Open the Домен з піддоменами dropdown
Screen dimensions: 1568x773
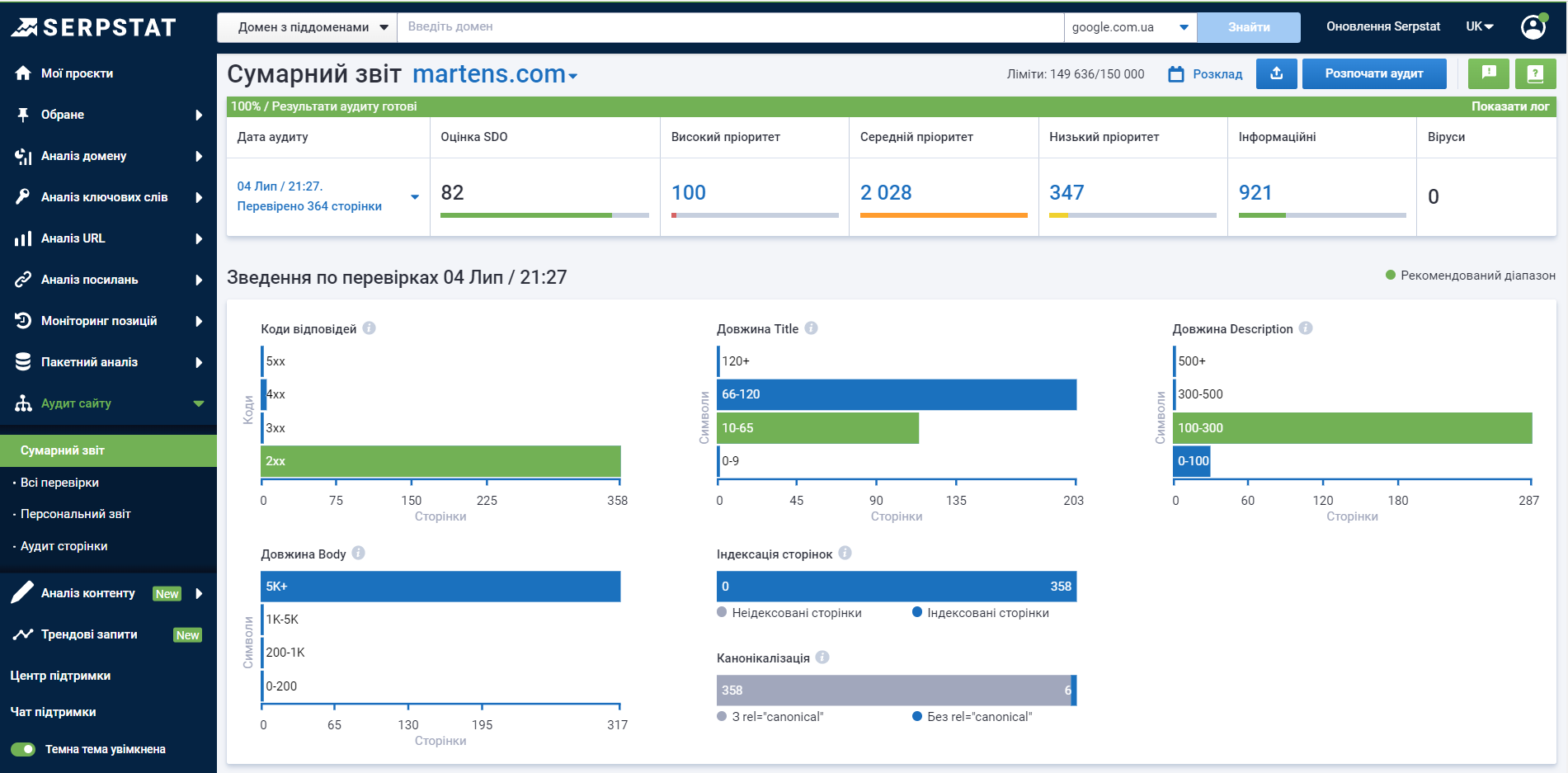pos(307,27)
